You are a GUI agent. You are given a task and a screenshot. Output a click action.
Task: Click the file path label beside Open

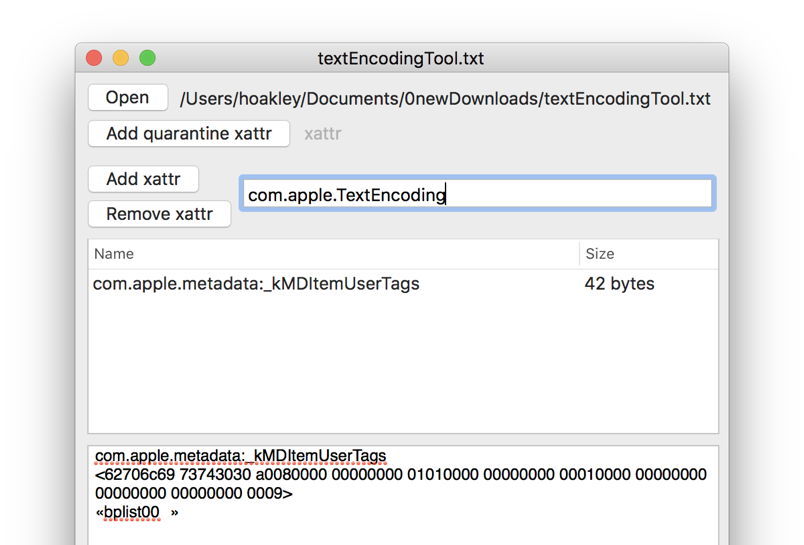coord(445,99)
